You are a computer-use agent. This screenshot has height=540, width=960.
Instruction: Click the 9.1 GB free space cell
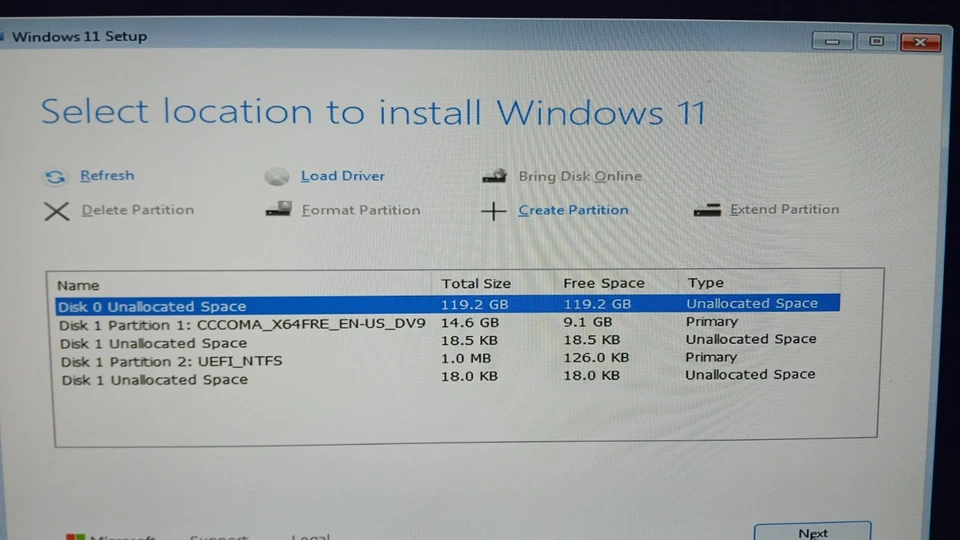tap(587, 321)
